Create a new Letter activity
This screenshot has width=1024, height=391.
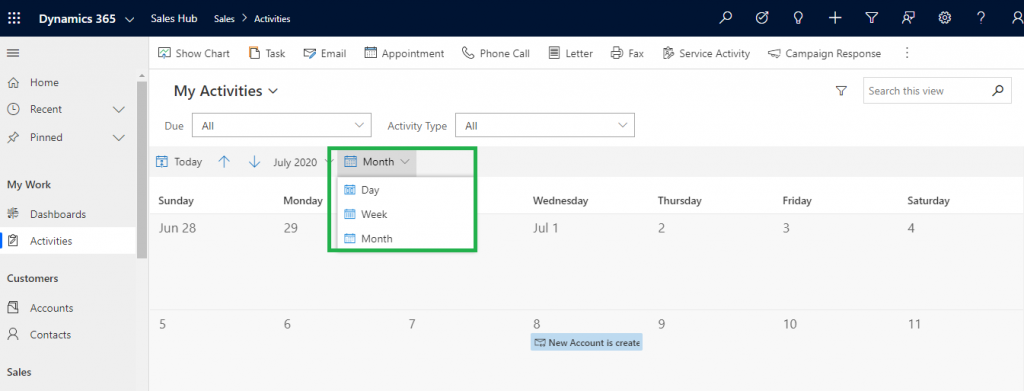571,54
